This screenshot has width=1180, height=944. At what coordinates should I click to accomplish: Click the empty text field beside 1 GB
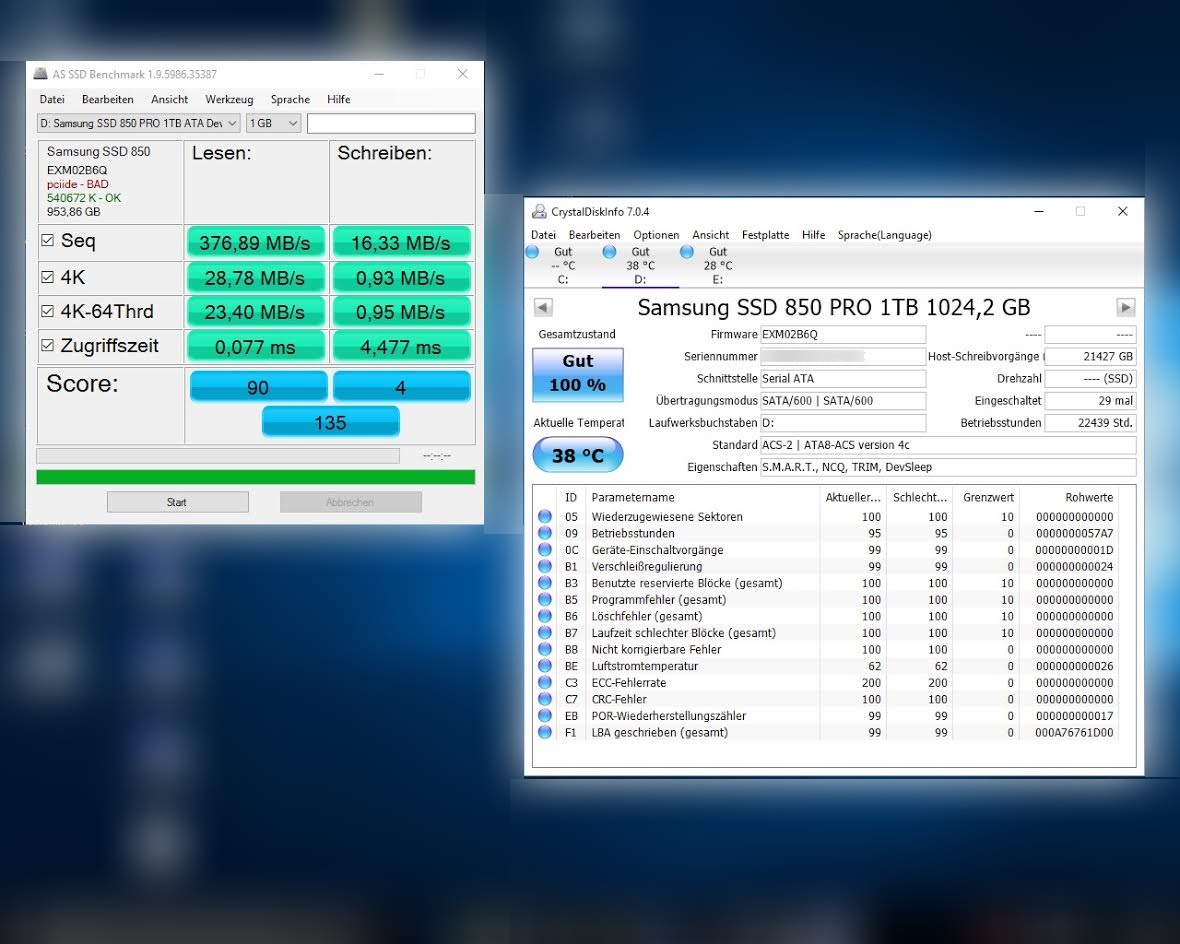coord(391,123)
